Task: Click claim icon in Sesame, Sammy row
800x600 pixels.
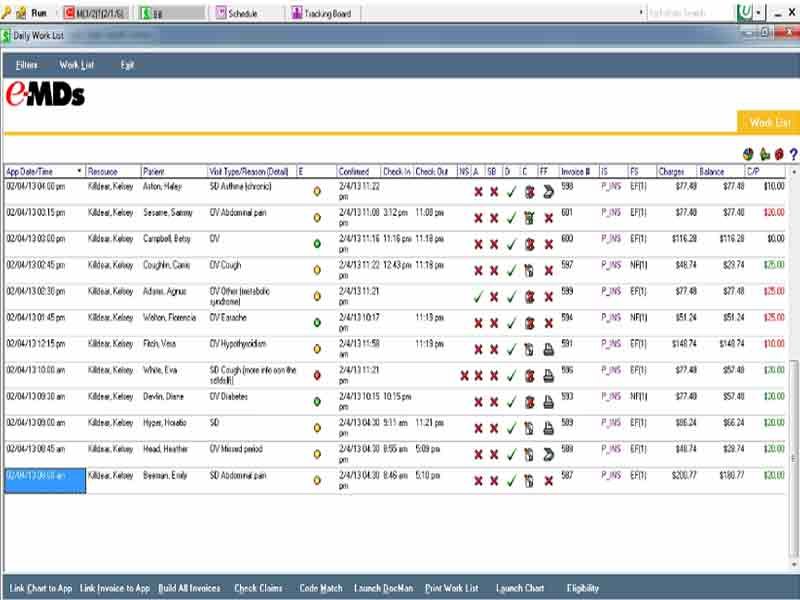Action: coord(529,218)
